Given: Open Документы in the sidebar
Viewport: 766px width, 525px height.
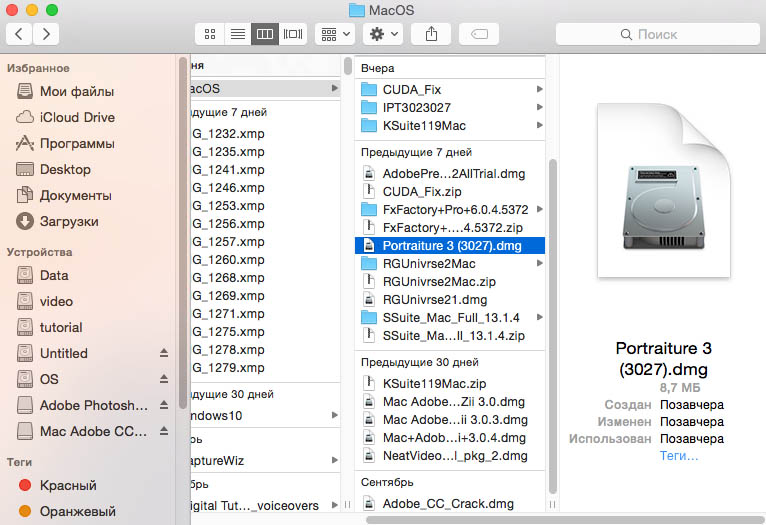Looking at the screenshot, I should 75,195.
